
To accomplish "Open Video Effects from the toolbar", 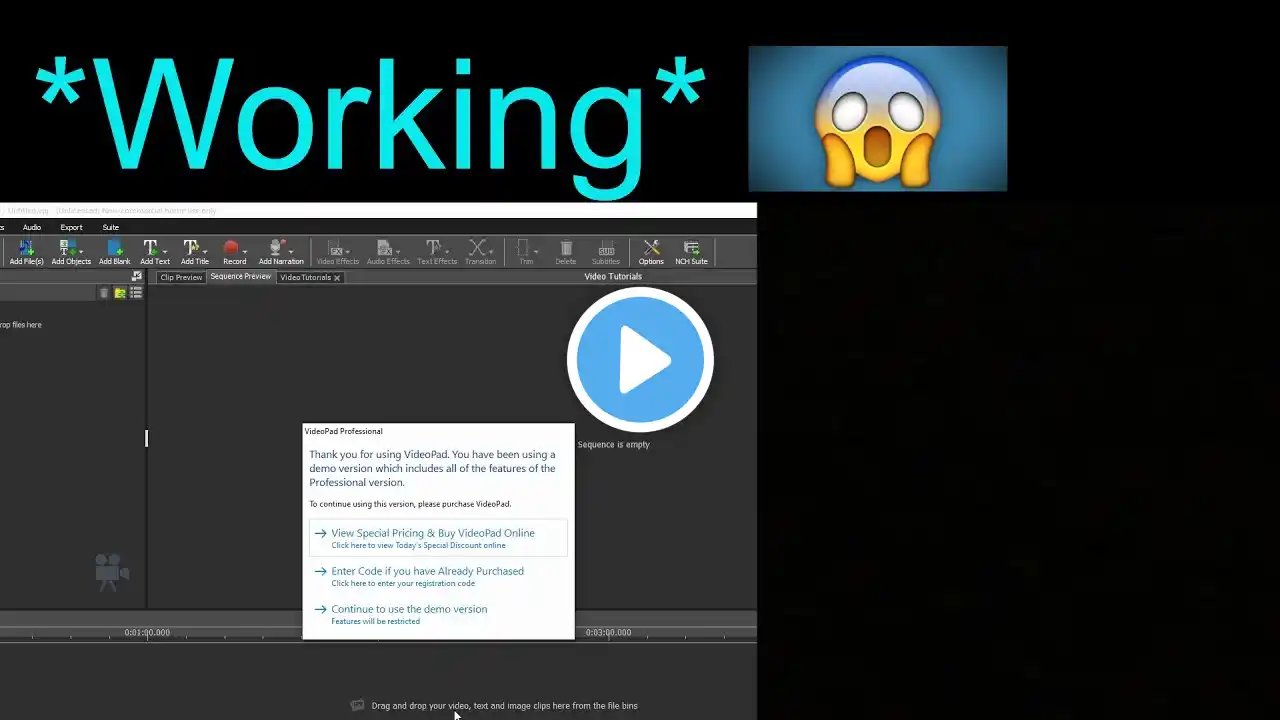I will pyautogui.click(x=337, y=252).
